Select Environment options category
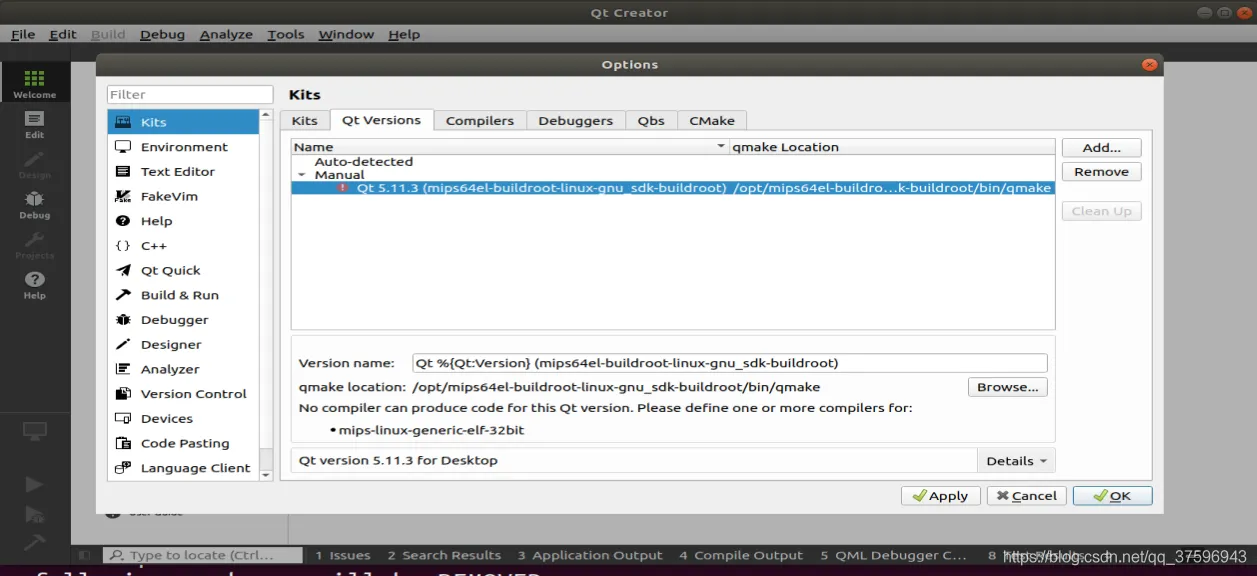 click(183, 147)
